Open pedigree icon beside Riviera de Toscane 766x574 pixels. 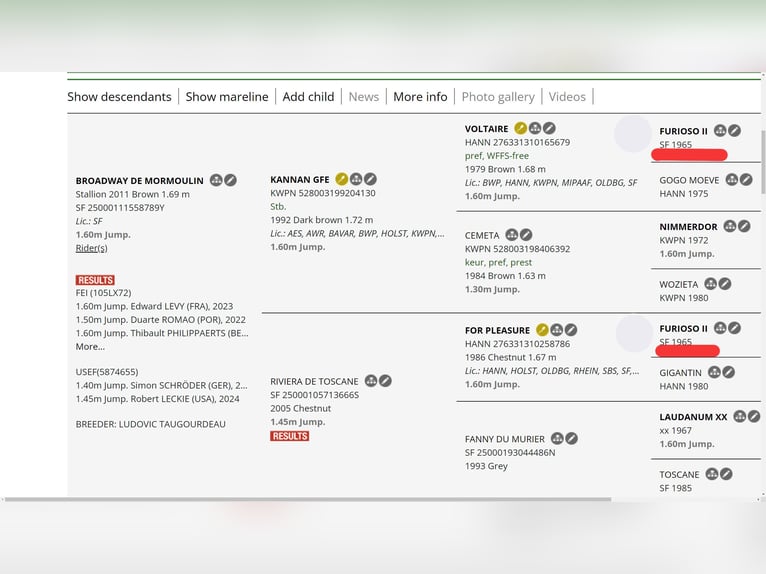pos(371,381)
